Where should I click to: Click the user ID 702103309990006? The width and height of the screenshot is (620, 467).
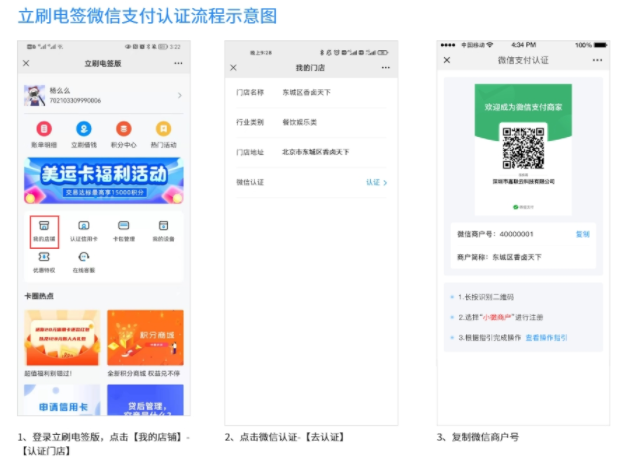(75, 100)
